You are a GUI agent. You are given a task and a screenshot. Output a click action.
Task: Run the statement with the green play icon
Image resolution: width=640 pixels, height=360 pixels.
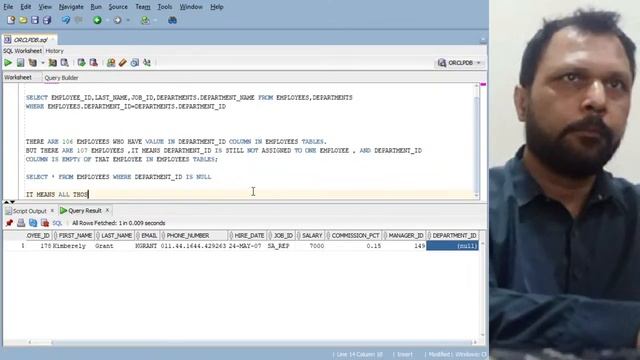8,62
